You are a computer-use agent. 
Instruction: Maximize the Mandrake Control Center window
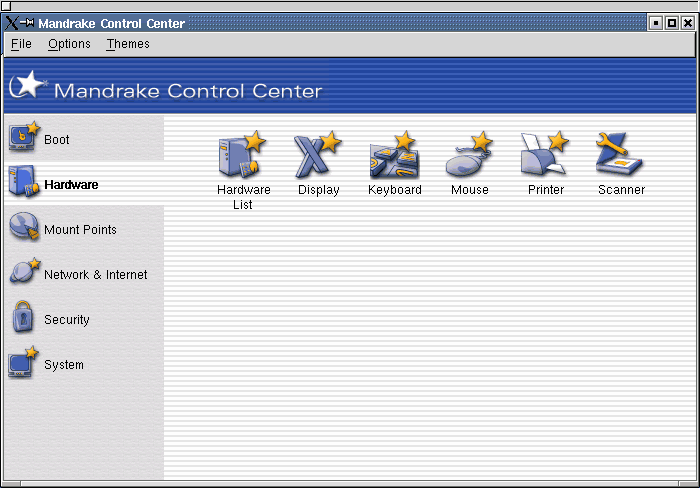[x=671, y=23]
